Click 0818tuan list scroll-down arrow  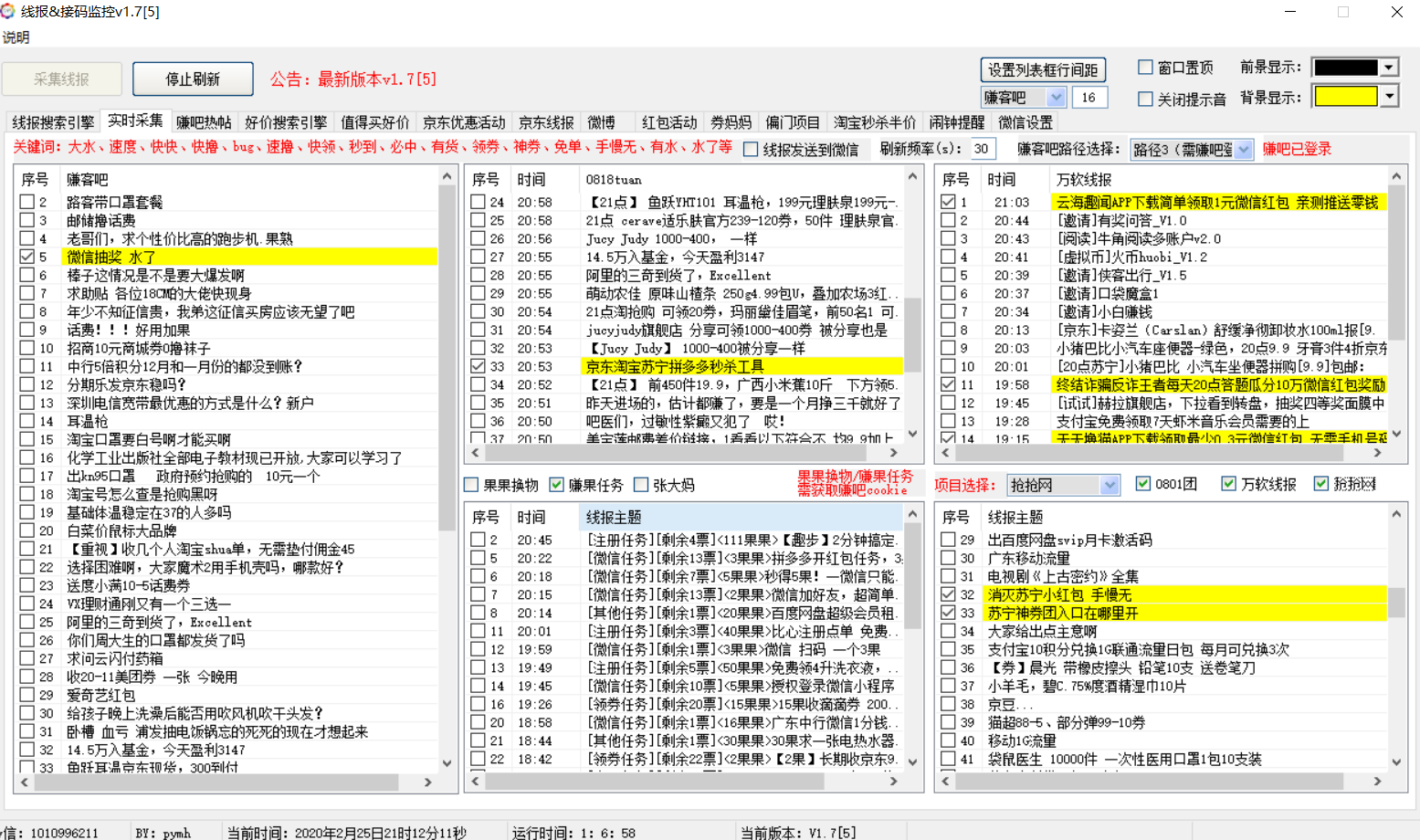[912, 435]
